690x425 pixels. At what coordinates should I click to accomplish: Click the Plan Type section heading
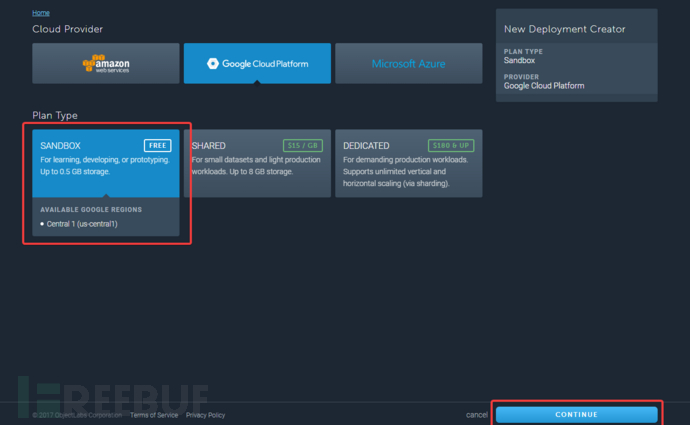pyautogui.click(x=55, y=115)
